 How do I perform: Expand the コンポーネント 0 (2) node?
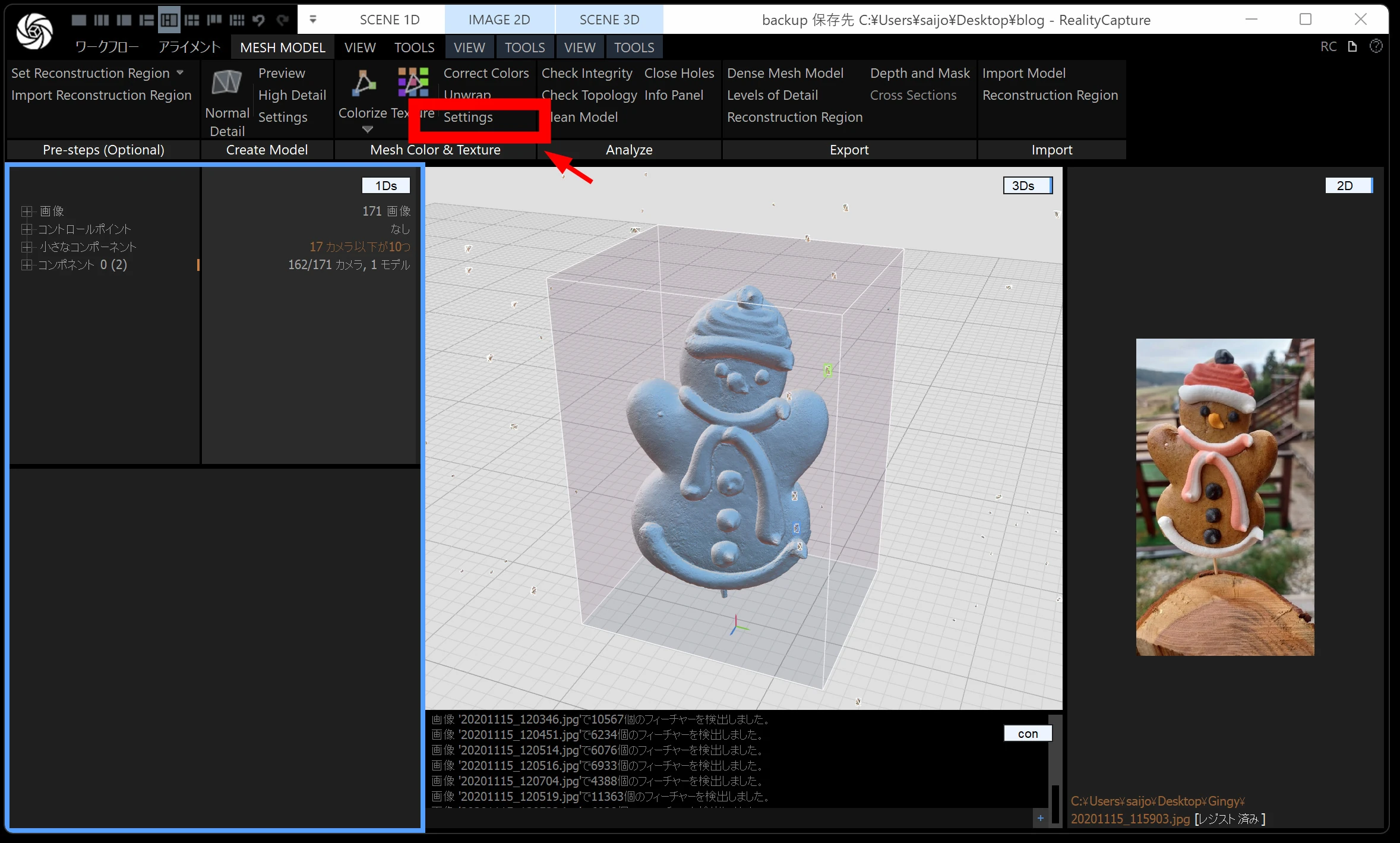click(x=26, y=265)
